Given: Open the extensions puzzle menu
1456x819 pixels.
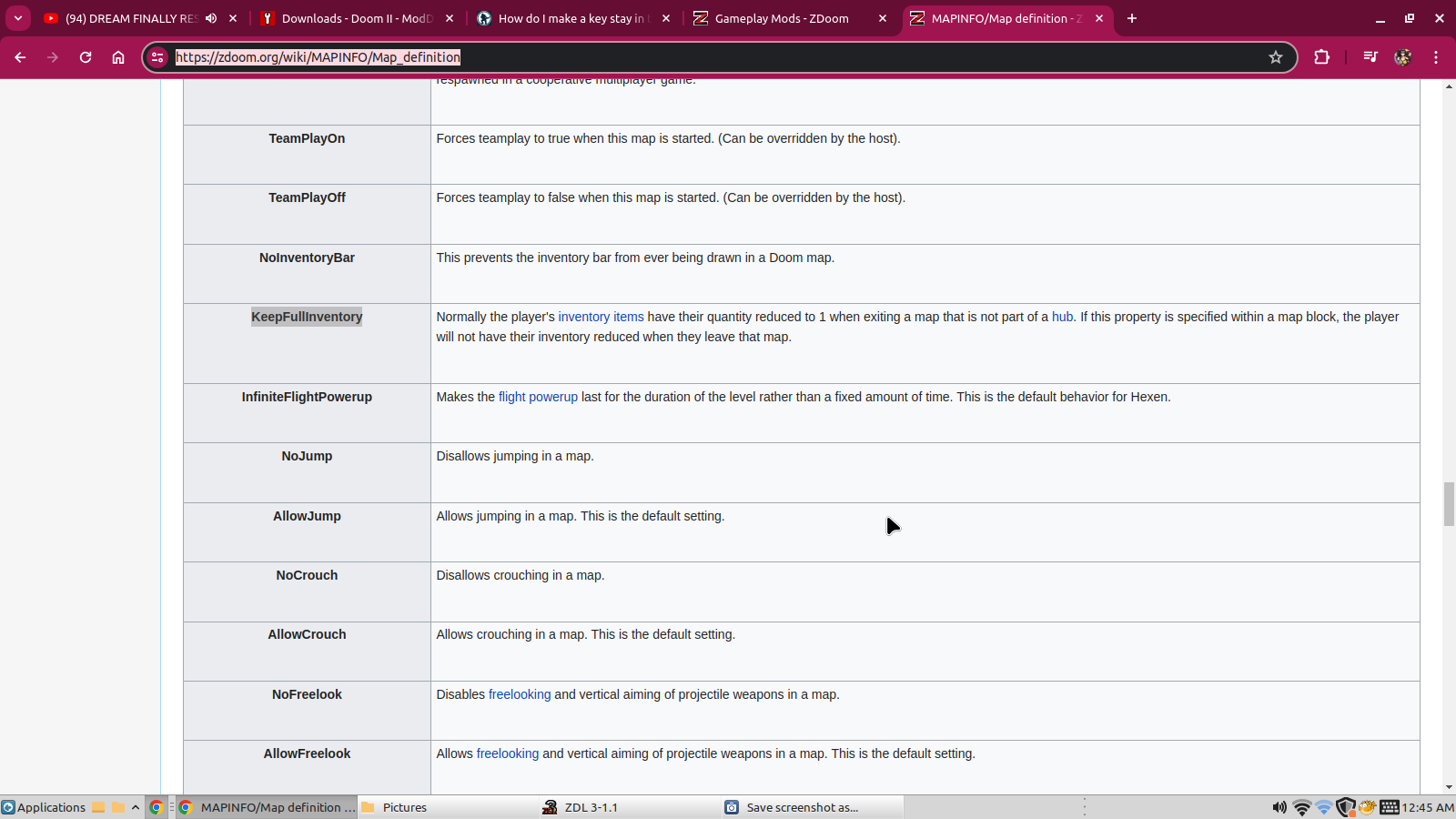Looking at the screenshot, I should point(1322,57).
